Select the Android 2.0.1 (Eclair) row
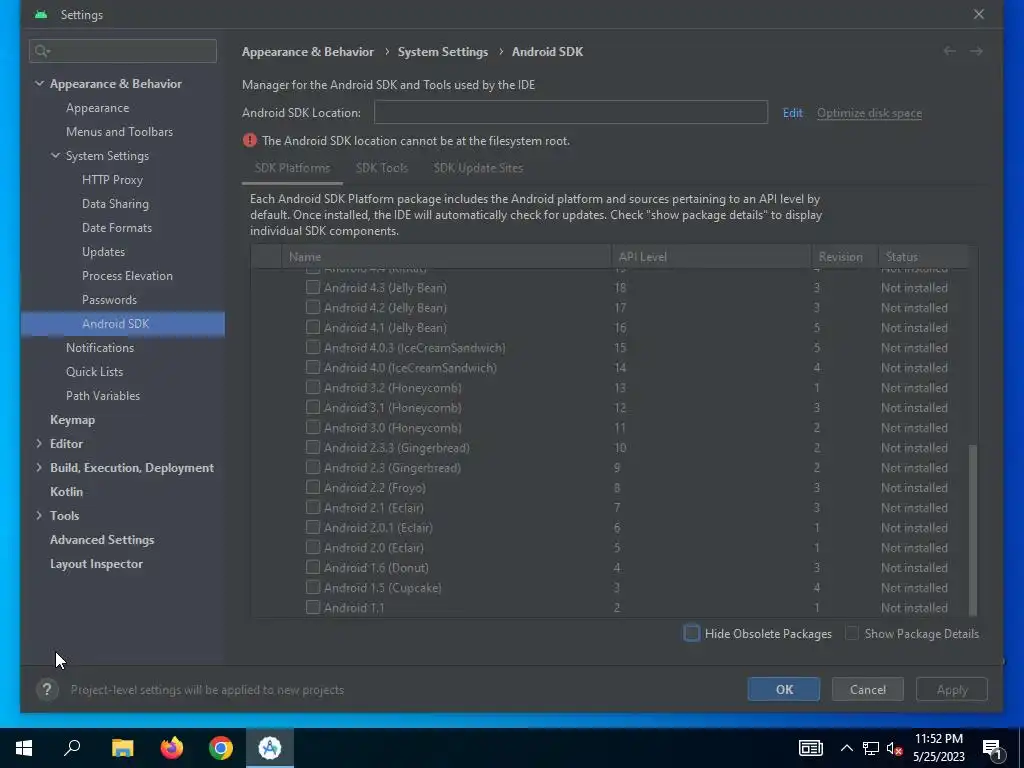Image resolution: width=1024 pixels, height=768 pixels. [x=609, y=528]
